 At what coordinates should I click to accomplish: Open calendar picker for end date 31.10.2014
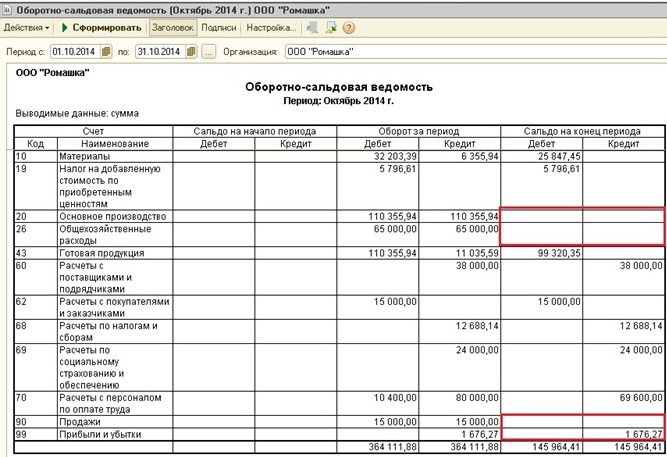[191, 52]
